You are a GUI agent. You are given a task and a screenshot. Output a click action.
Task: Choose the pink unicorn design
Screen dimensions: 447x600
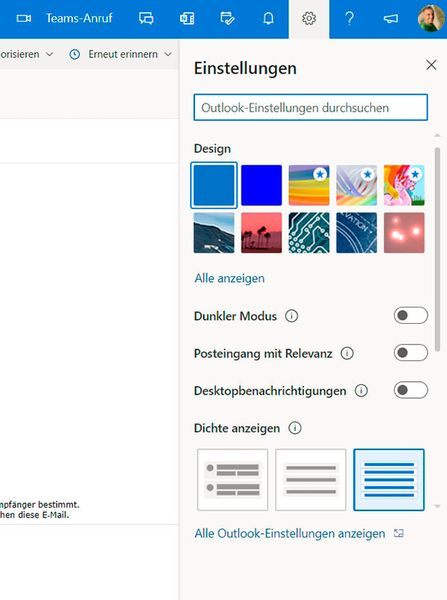click(404, 185)
